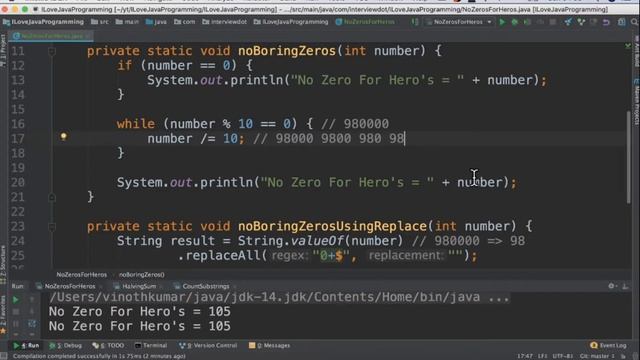
Task: Click fold end marker at line 21
Action: tap(52, 198)
